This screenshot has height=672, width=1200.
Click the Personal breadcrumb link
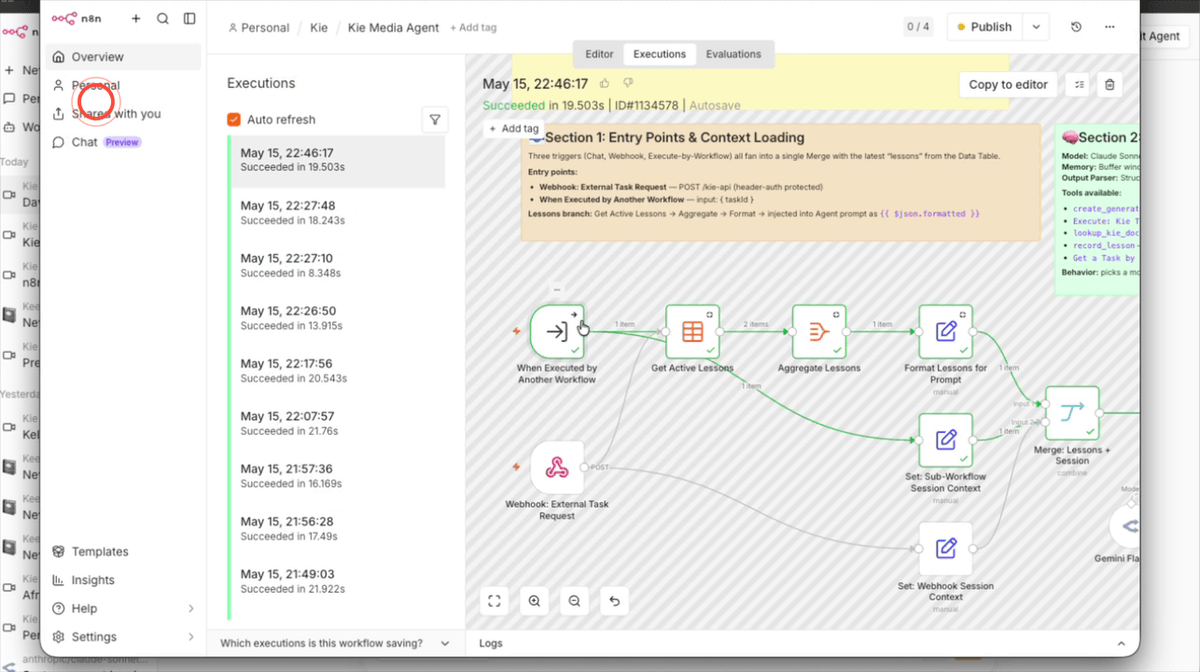pos(258,28)
